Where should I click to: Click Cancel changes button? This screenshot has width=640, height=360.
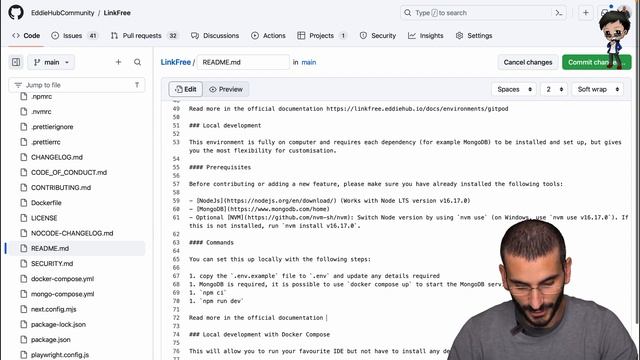[x=528, y=62]
